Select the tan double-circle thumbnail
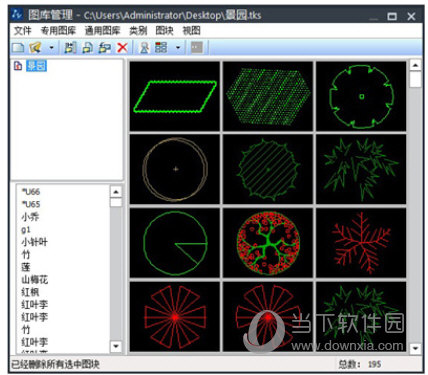428x375 pixels. 175,169
